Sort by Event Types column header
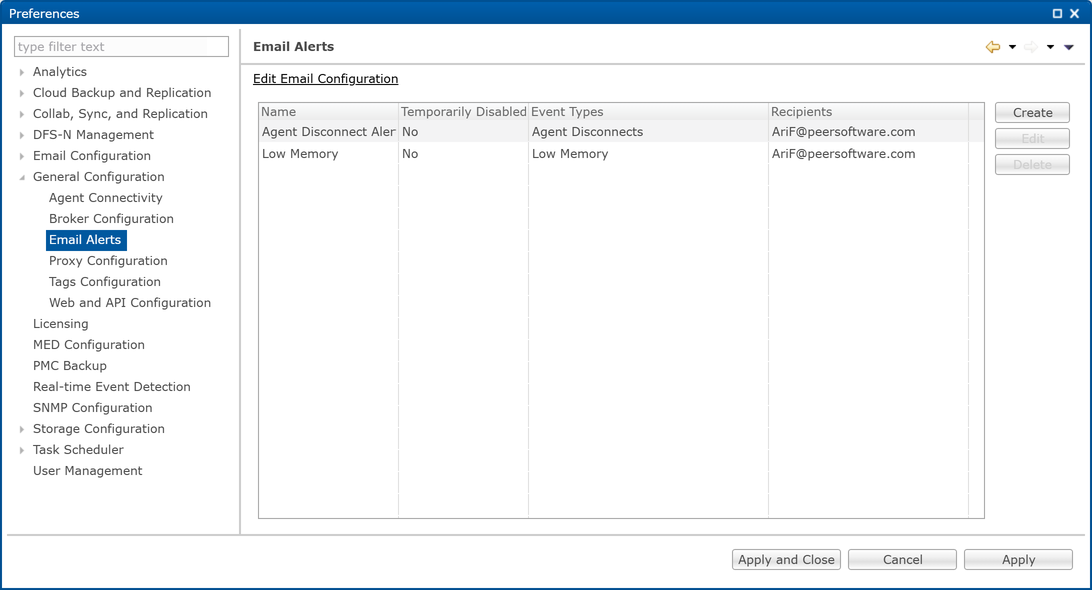Image resolution: width=1092 pixels, height=590 pixels. [648, 111]
